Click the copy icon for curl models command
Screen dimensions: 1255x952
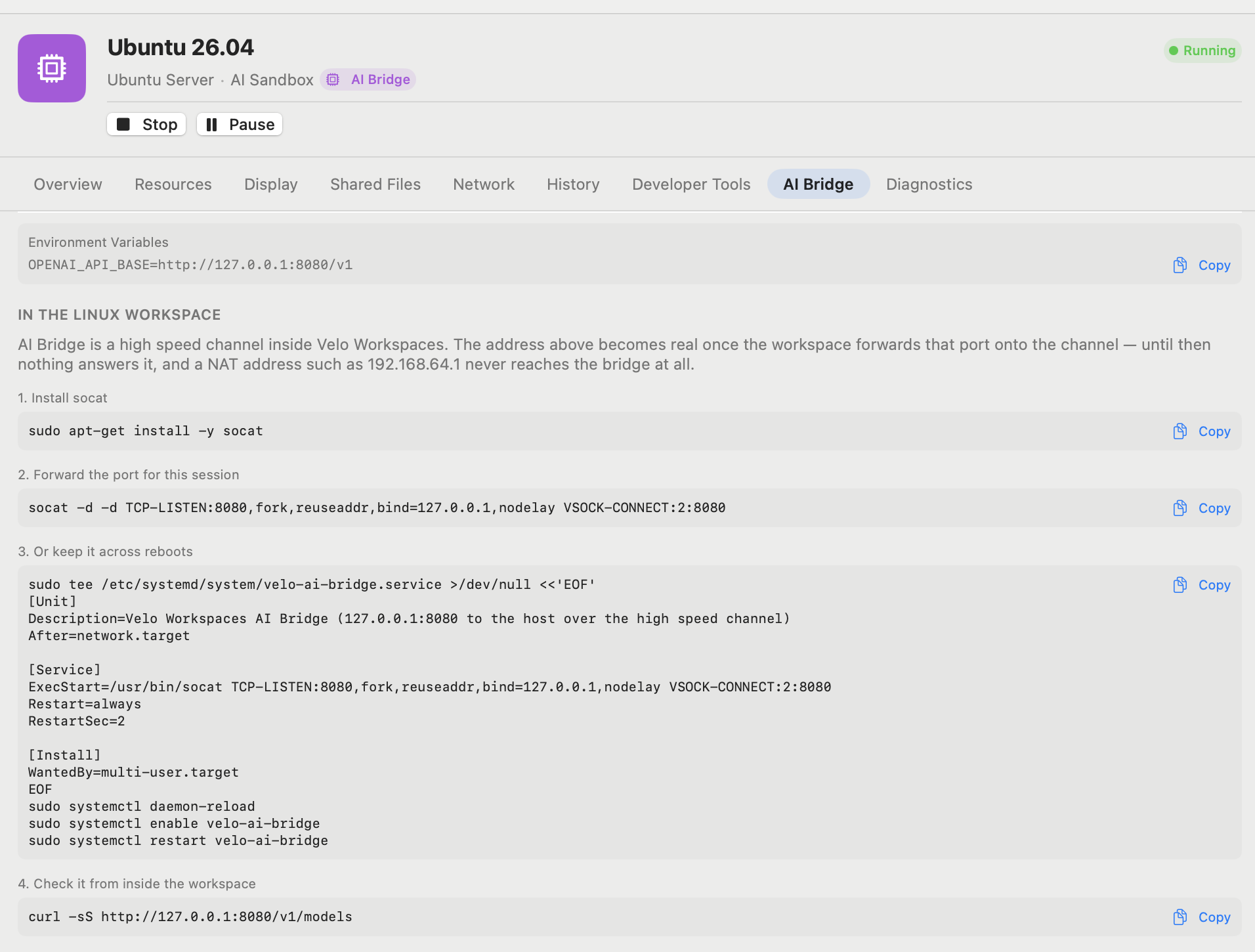pyautogui.click(x=1180, y=917)
